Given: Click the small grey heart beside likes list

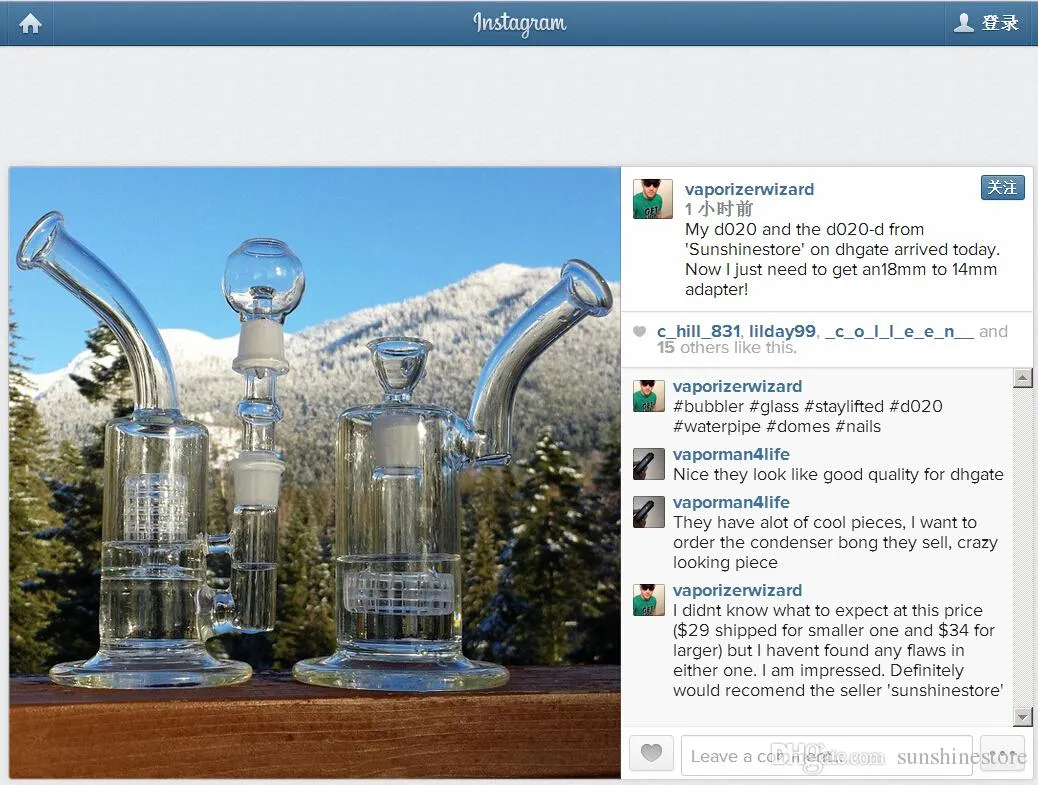Looking at the screenshot, I should click(x=639, y=332).
